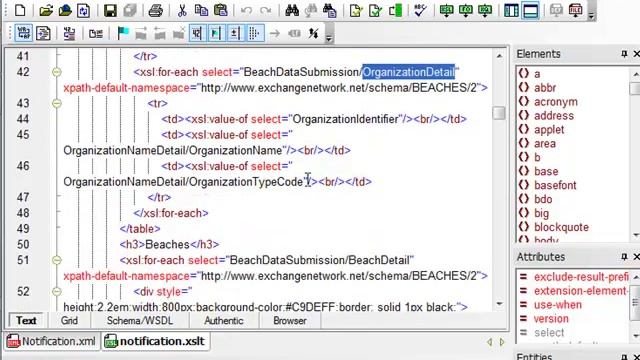Screen dimensions: 640x360
Task: Toggle the line number margin
Action: pyautogui.click(x=197, y=33)
